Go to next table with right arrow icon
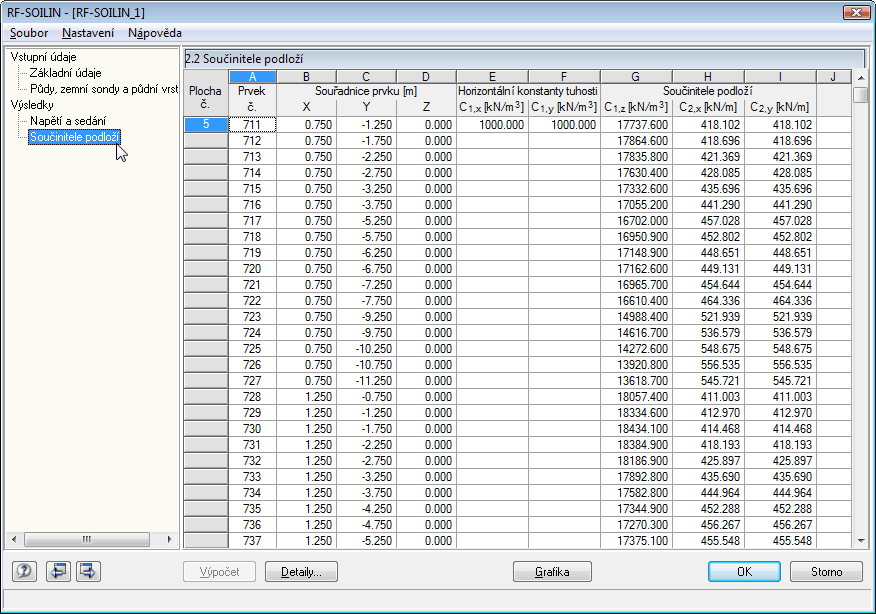The width and height of the screenshot is (876, 614). 88,571
